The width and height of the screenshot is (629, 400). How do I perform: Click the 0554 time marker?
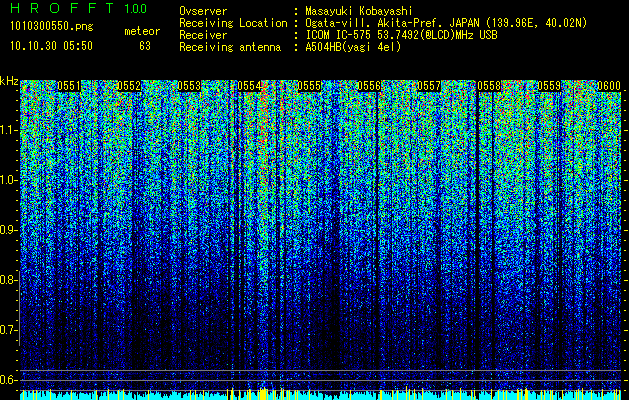pyautogui.click(x=249, y=86)
